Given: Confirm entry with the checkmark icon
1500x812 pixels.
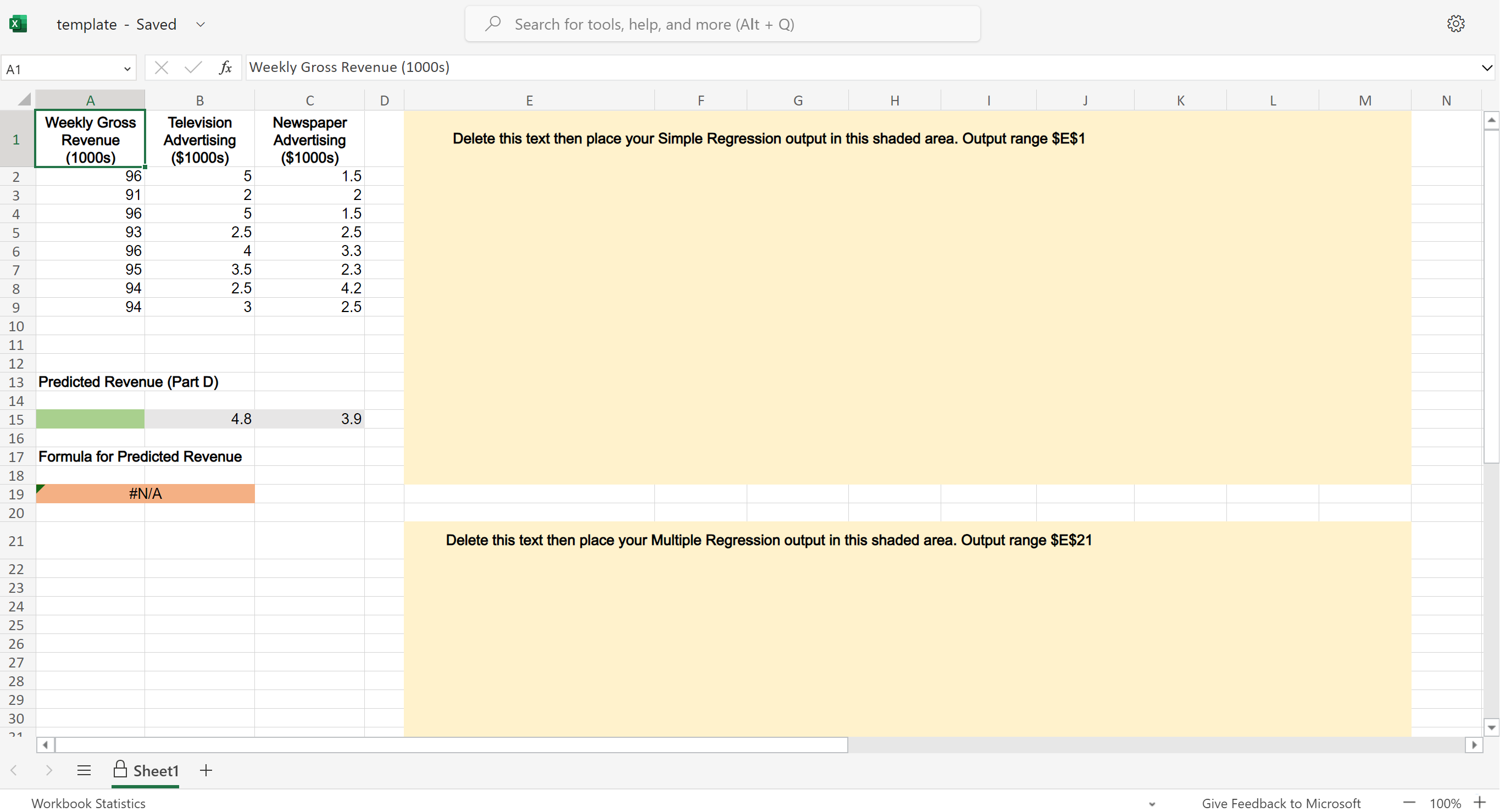Looking at the screenshot, I should [x=193, y=67].
